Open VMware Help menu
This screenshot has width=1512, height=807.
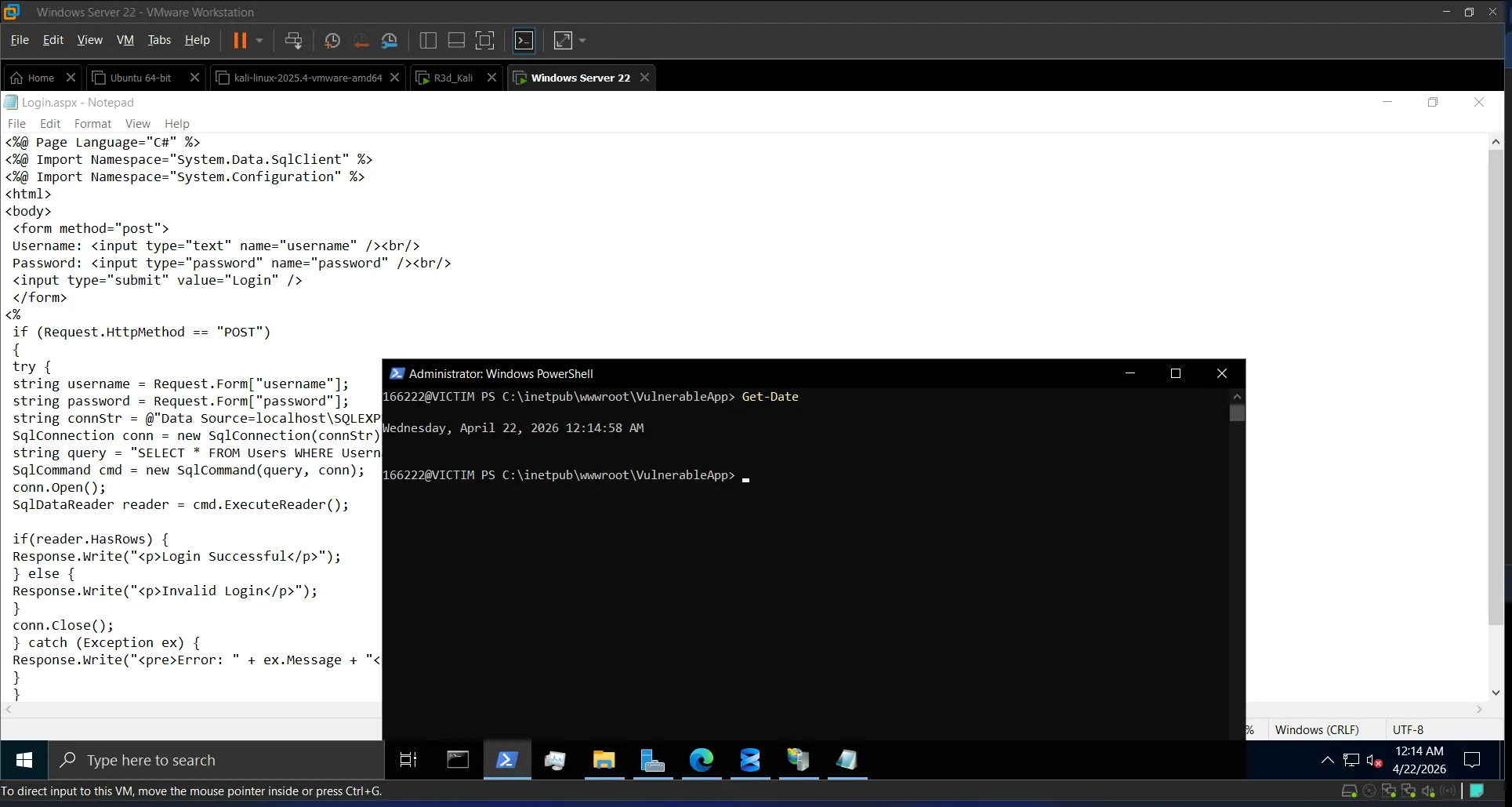point(198,40)
